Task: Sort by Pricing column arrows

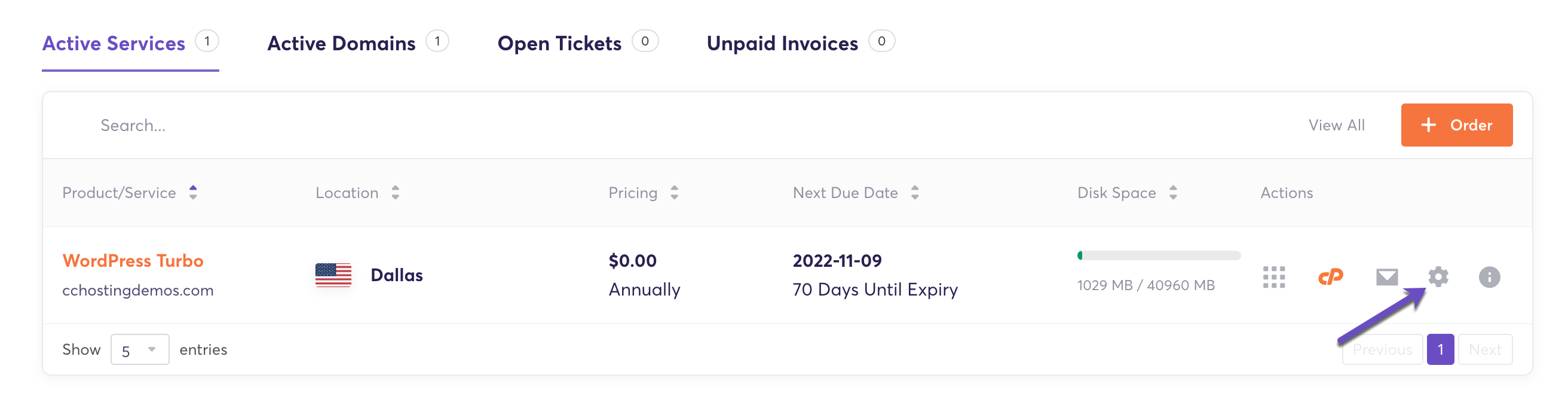Action: point(674,193)
